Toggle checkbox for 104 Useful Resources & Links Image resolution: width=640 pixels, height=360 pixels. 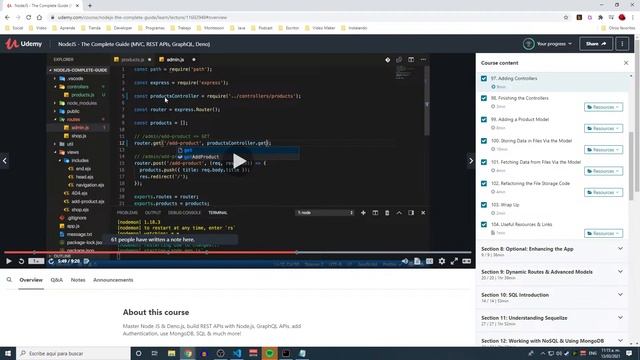click(484, 224)
